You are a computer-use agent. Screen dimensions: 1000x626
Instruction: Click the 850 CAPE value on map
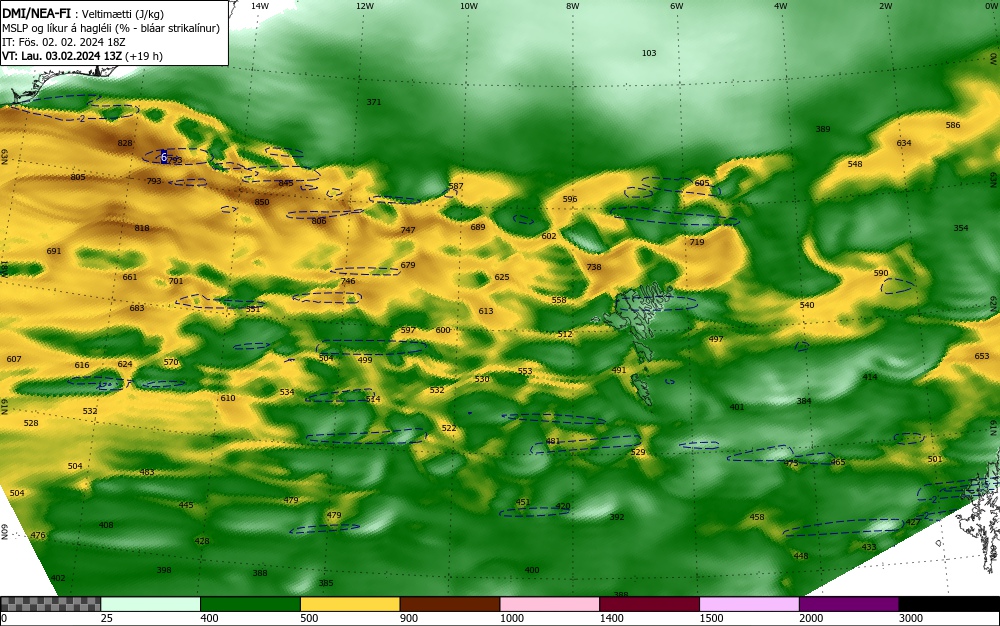pos(261,202)
